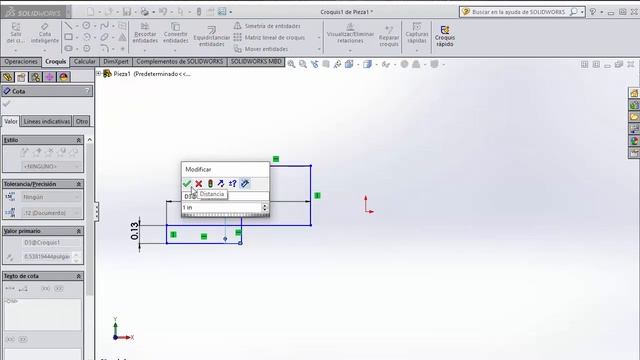The width and height of the screenshot is (640, 360).
Task: Select the Corner Rectangle tool
Action: click(68, 37)
